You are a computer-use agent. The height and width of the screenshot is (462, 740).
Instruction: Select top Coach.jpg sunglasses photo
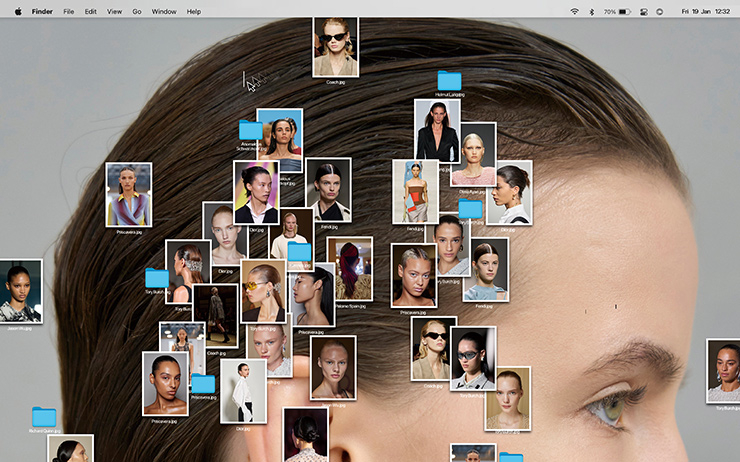(x=335, y=46)
